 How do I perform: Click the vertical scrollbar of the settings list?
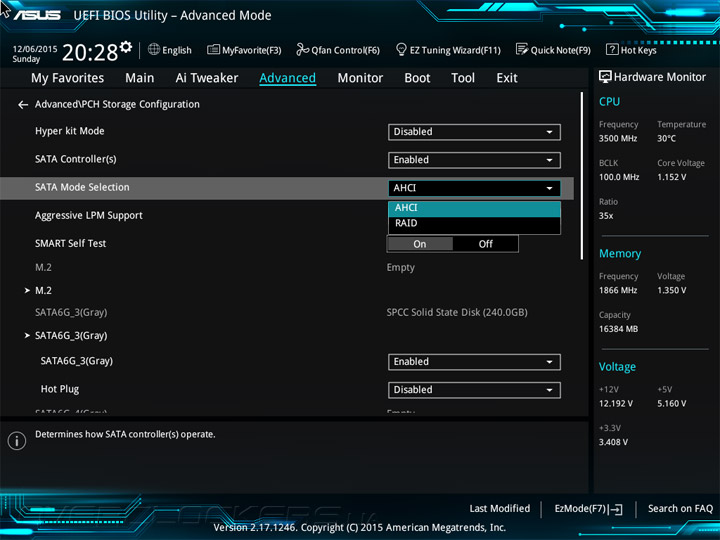point(581,175)
